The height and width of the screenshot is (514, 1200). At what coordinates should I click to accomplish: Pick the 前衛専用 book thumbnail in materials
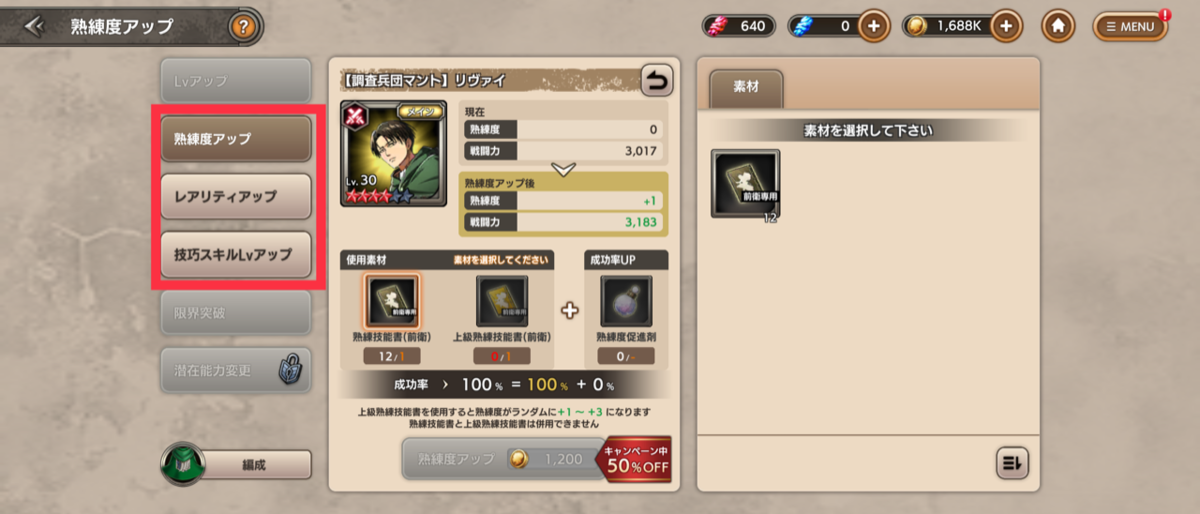click(745, 184)
